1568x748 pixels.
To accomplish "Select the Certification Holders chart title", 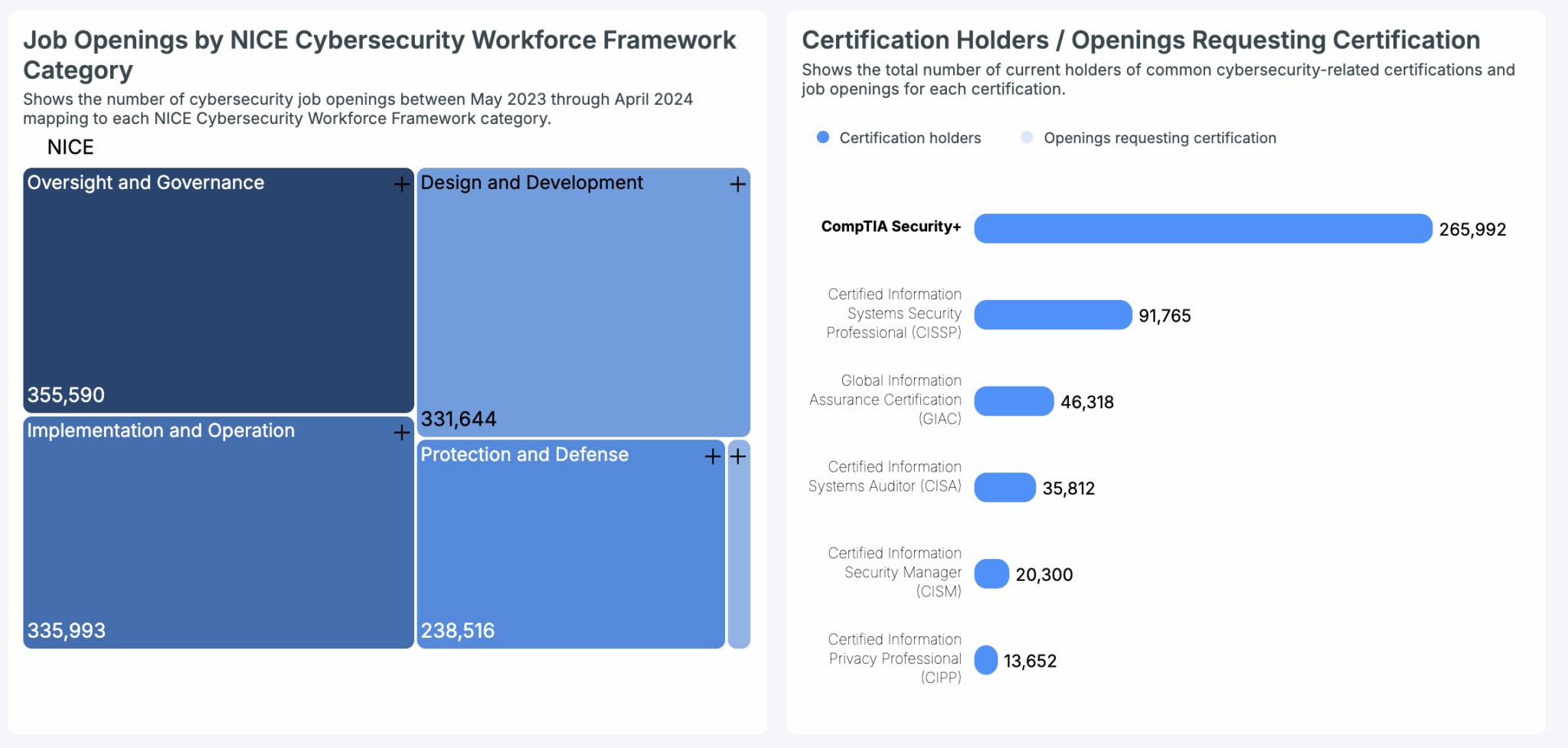I will coord(1139,40).
